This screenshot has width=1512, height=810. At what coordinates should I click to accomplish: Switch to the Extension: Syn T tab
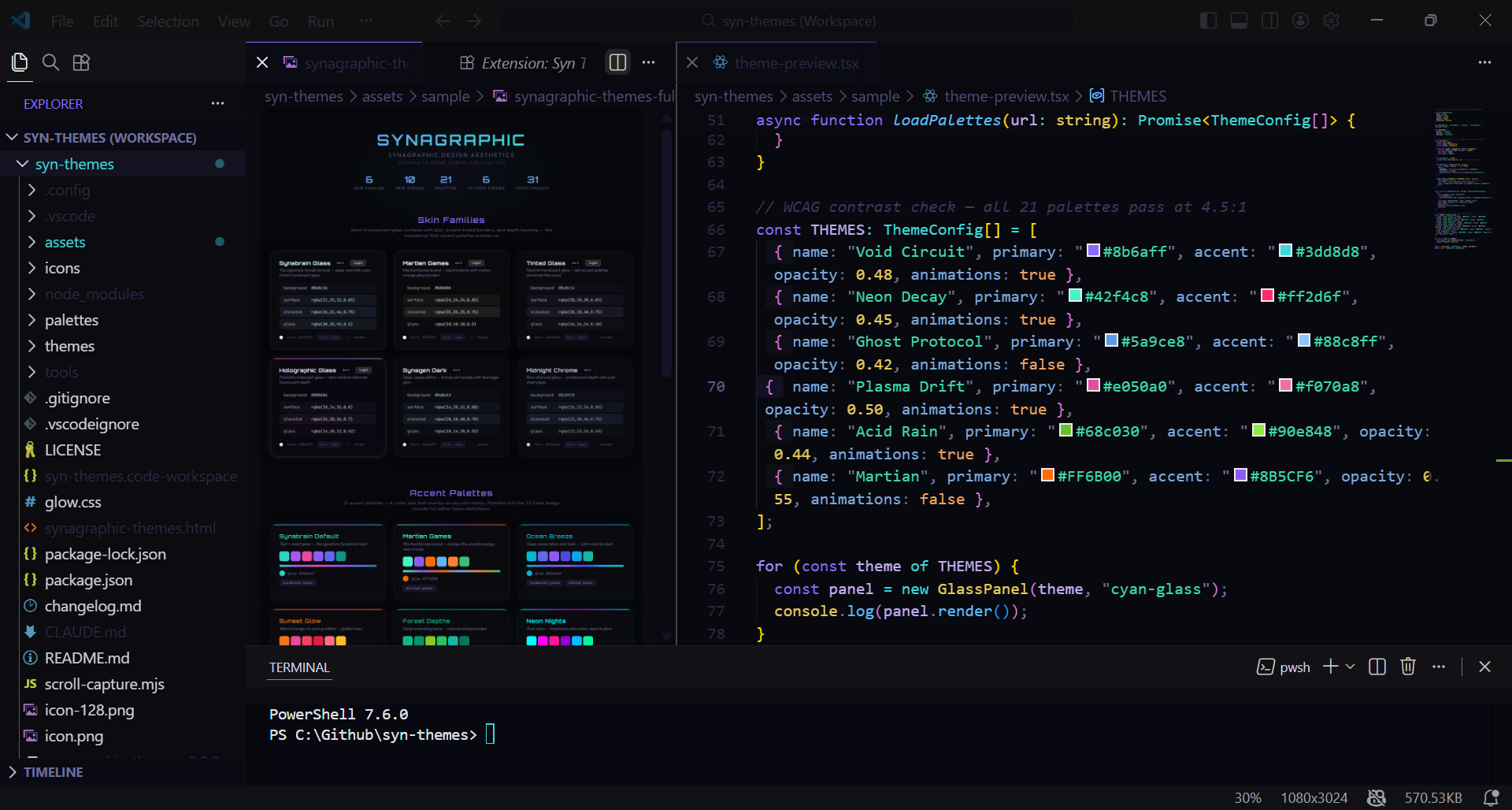coord(523,62)
